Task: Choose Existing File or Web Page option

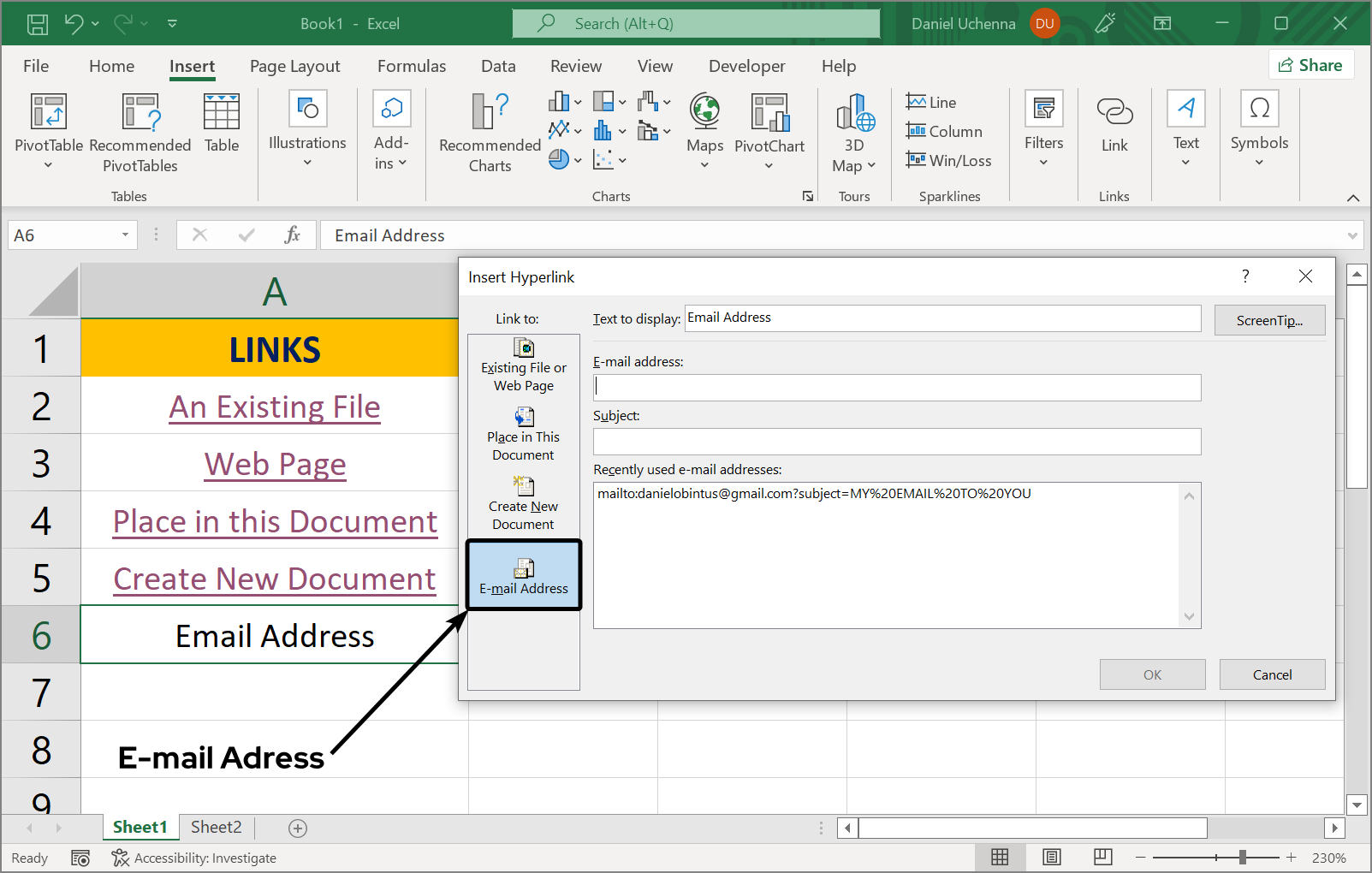Action: (524, 365)
